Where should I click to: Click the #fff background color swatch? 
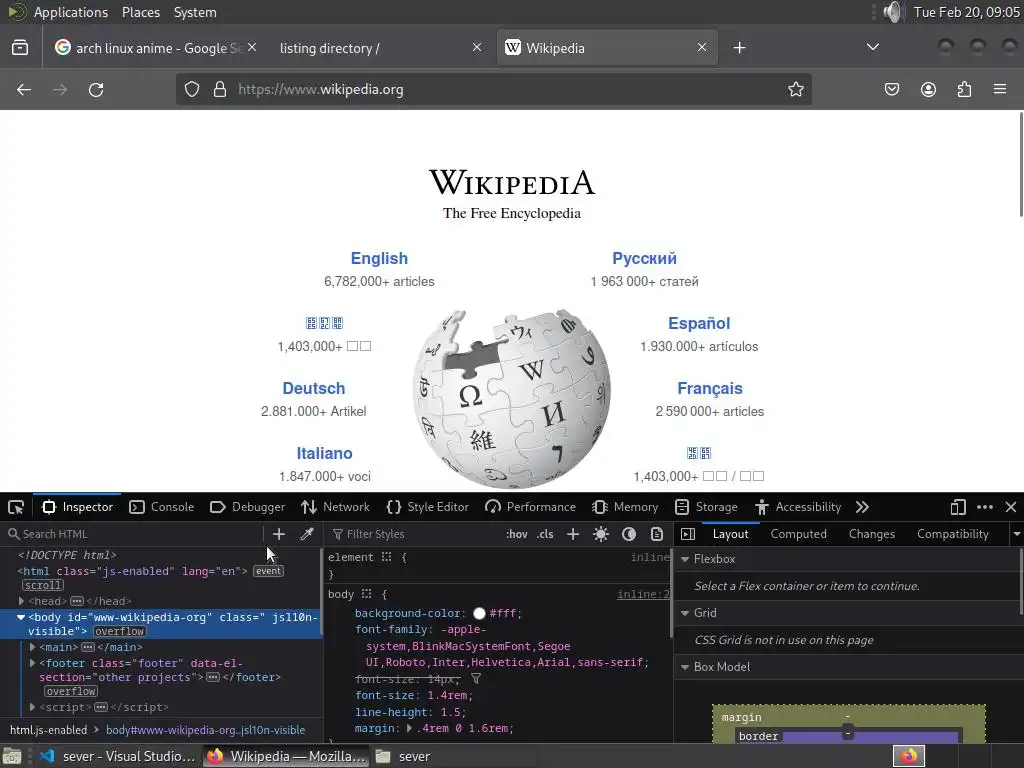coord(479,613)
